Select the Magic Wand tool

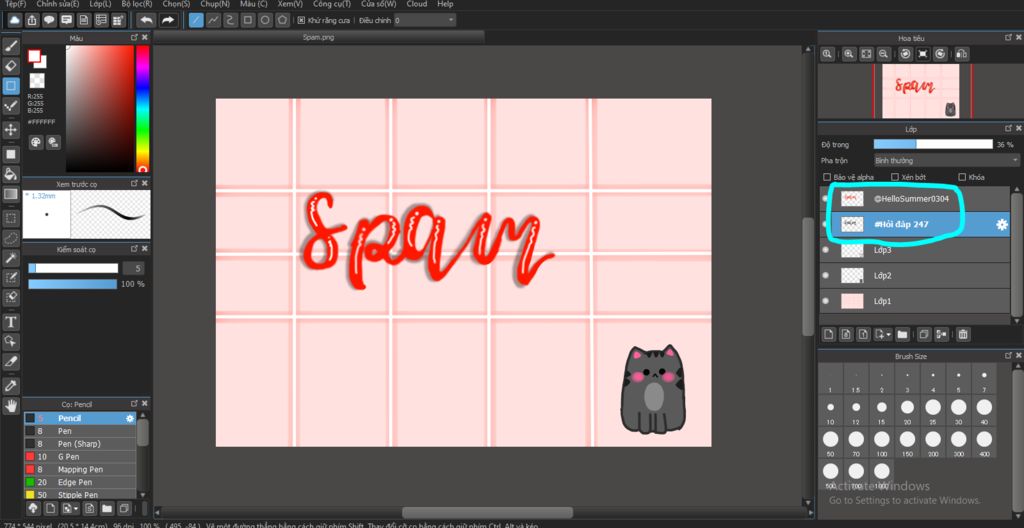pyautogui.click(x=11, y=259)
